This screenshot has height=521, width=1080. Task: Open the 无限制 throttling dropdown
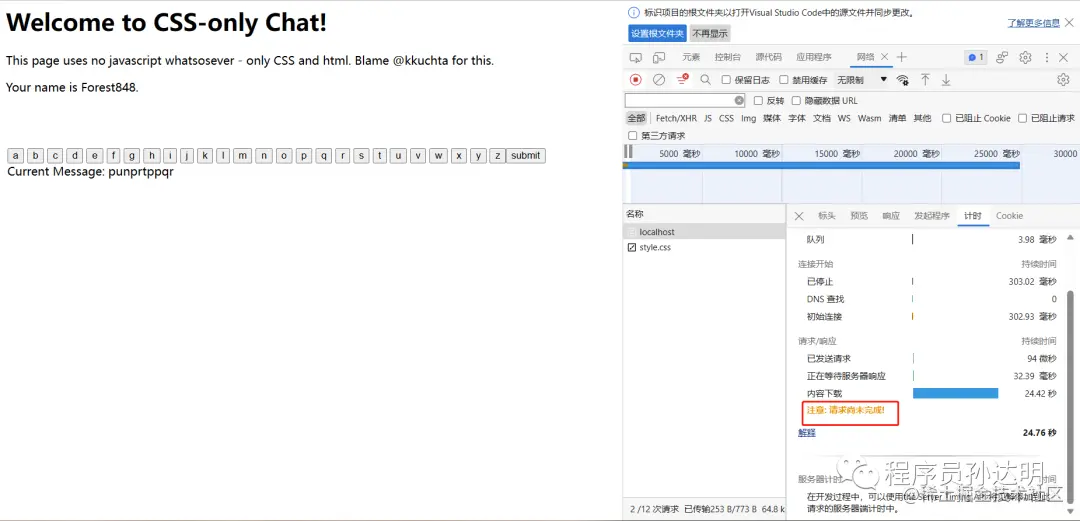pos(862,80)
